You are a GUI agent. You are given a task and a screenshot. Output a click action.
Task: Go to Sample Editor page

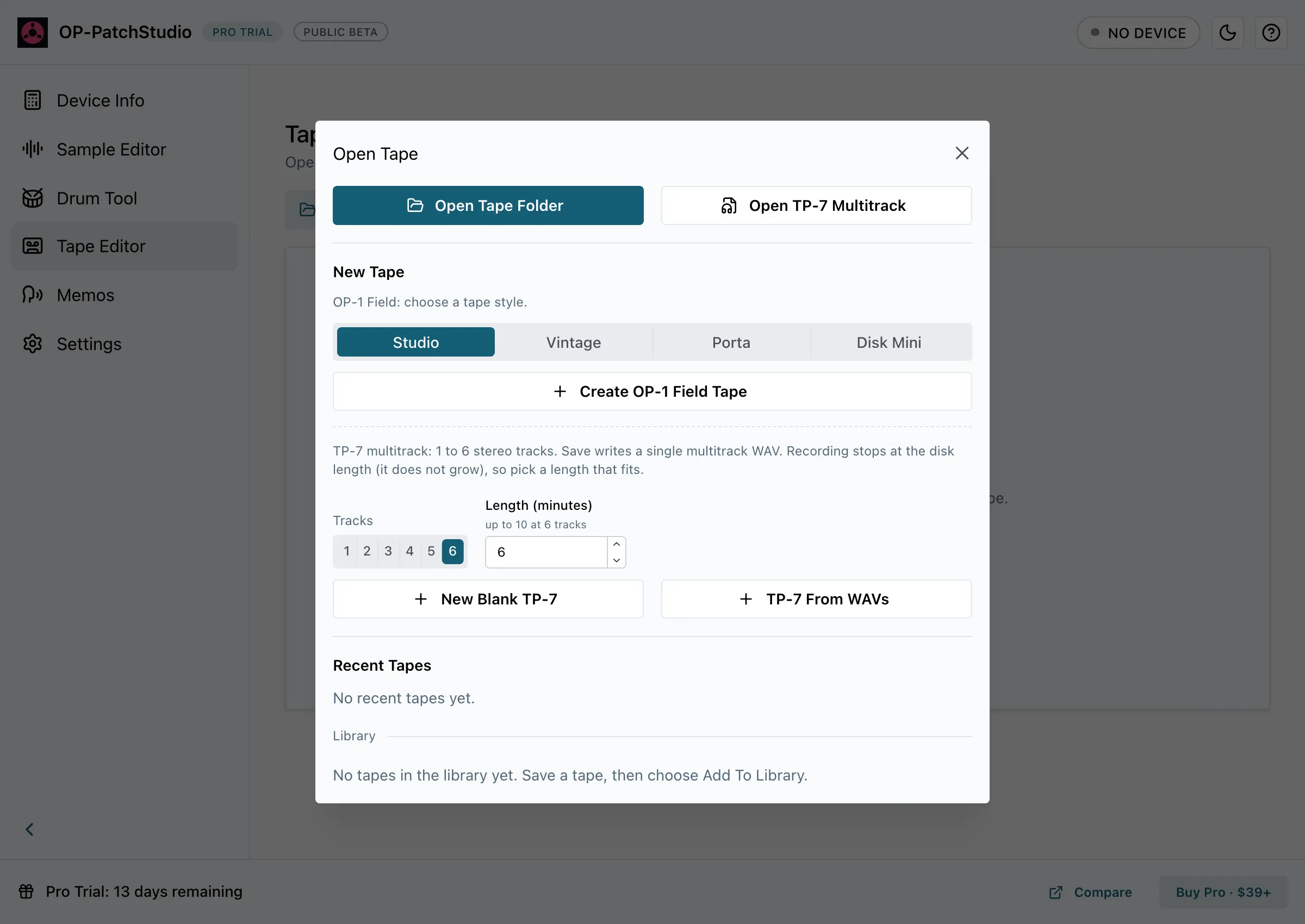[125, 149]
